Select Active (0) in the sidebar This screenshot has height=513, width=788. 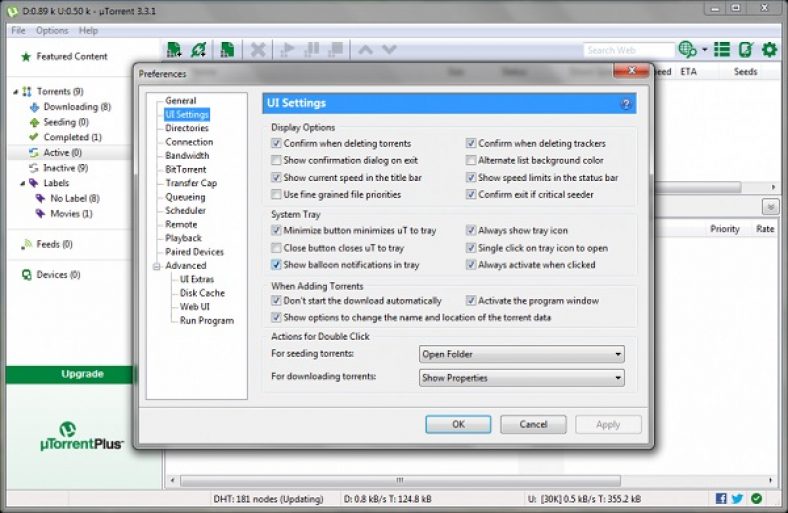[62, 152]
